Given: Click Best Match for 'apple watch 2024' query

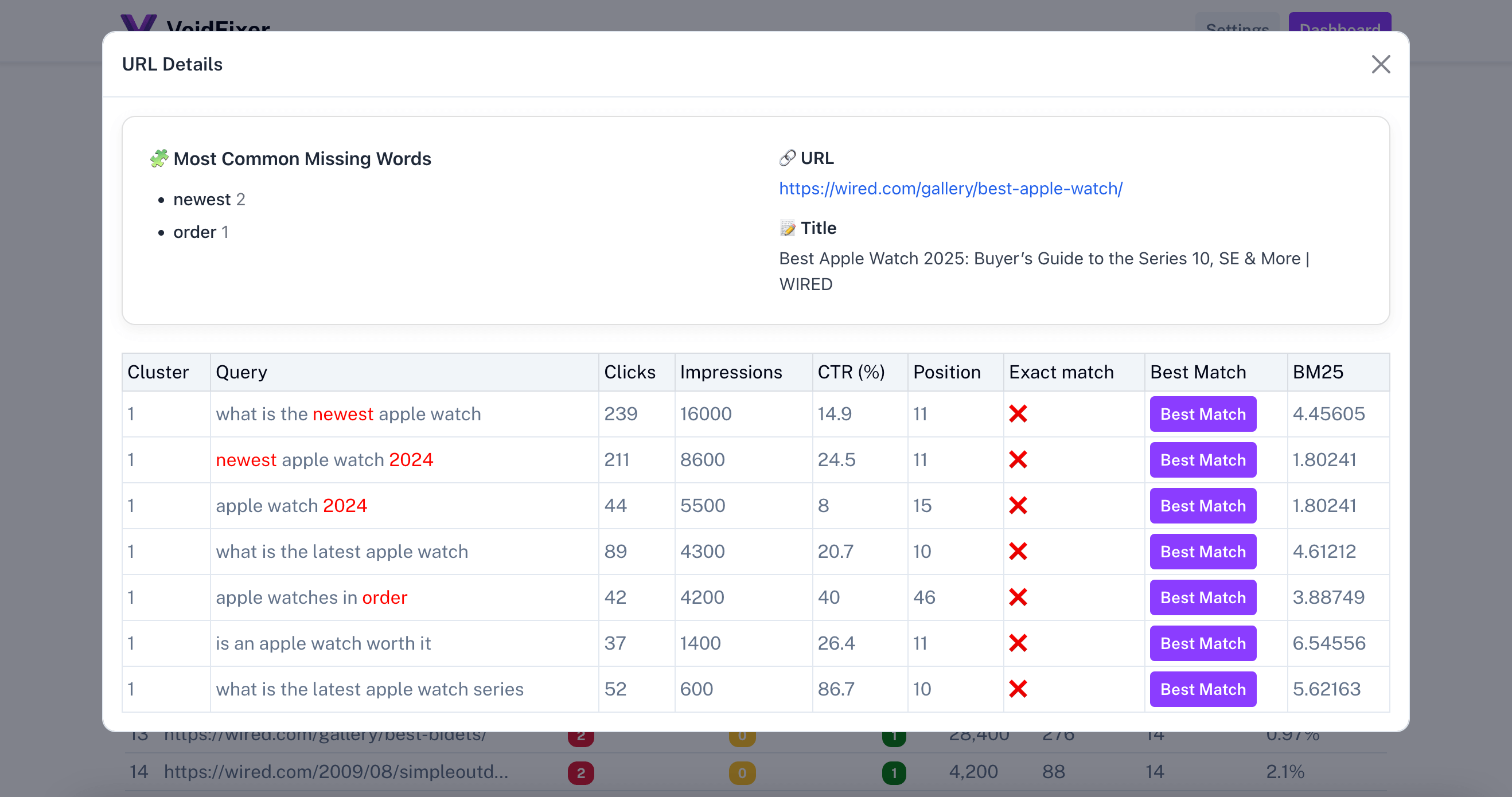Looking at the screenshot, I should point(1202,505).
